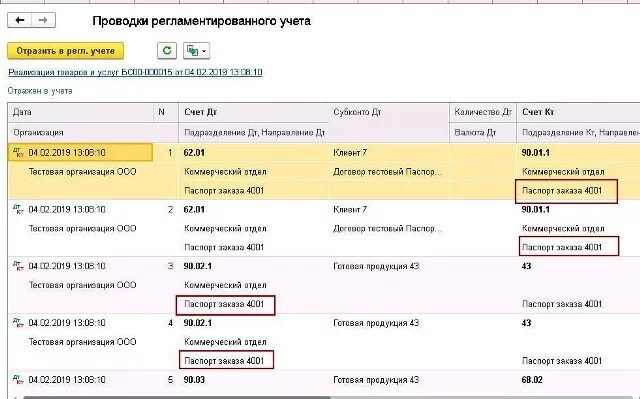Screen dimensions: 640x399
Task: Select debit account 90.02.1 in row 3
Action: tap(198, 266)
